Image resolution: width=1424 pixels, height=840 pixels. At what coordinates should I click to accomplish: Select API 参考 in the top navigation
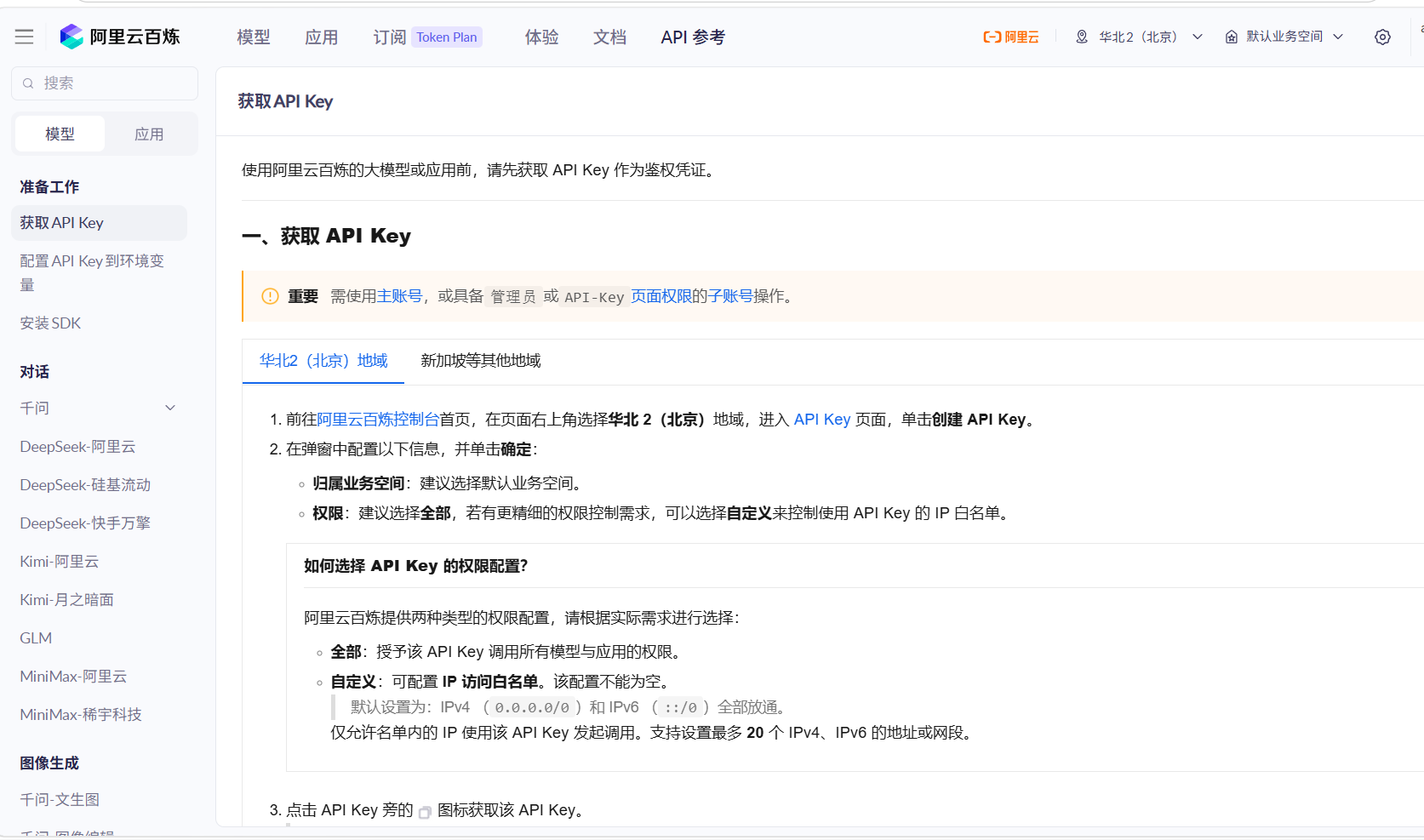[693, 37]
